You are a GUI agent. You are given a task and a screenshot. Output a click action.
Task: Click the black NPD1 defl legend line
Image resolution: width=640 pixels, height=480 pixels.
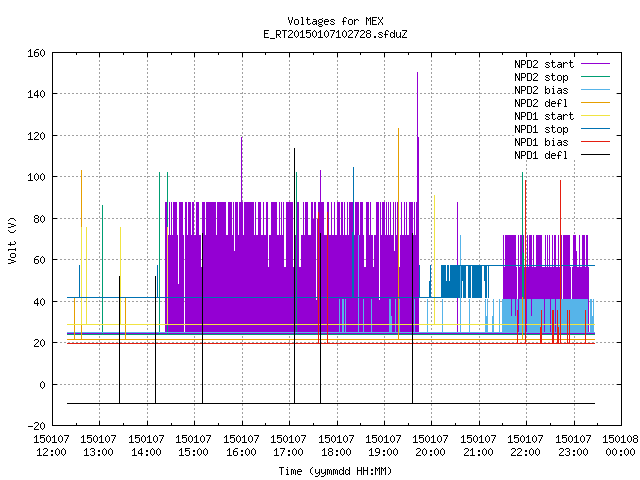(595, 155)
